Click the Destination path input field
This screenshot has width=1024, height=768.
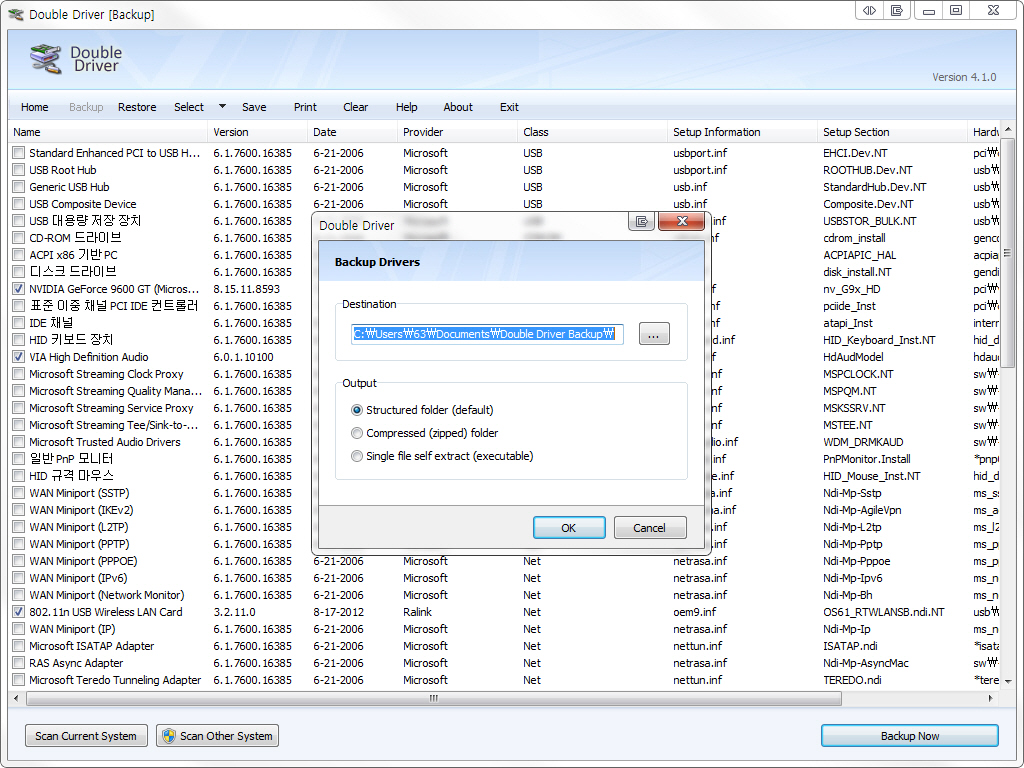(487, 334)
